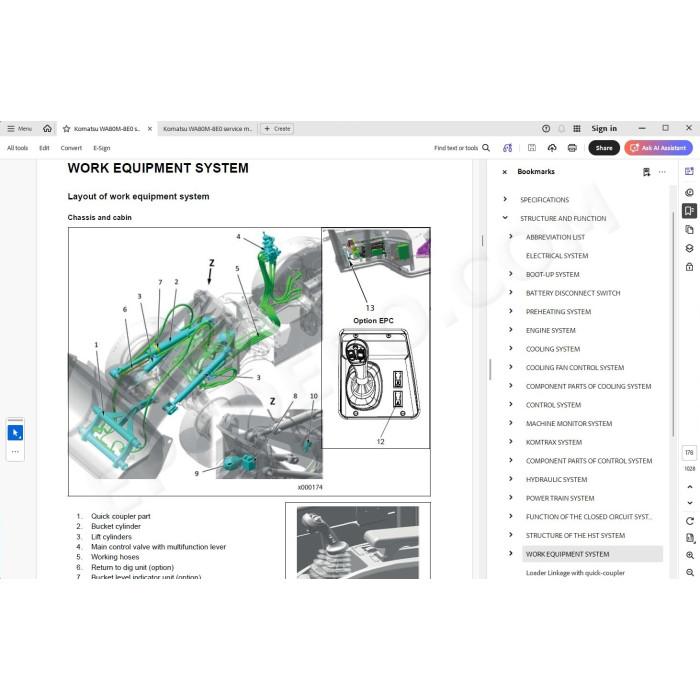The height and width of the screenshot is (700, 700).
Task: Open the ELECTRICAL SYSTEM bookmark
Action: click(557, 256)
